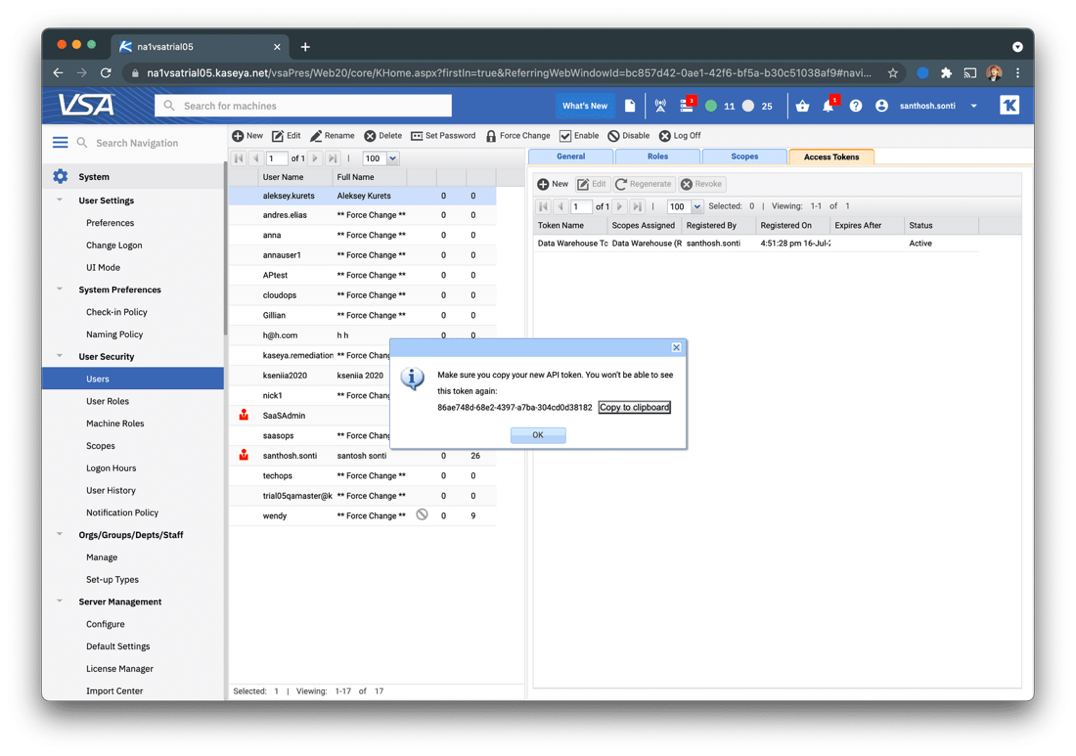
Task: Click Force Change in the toolbar
Action: coord(518,136)
